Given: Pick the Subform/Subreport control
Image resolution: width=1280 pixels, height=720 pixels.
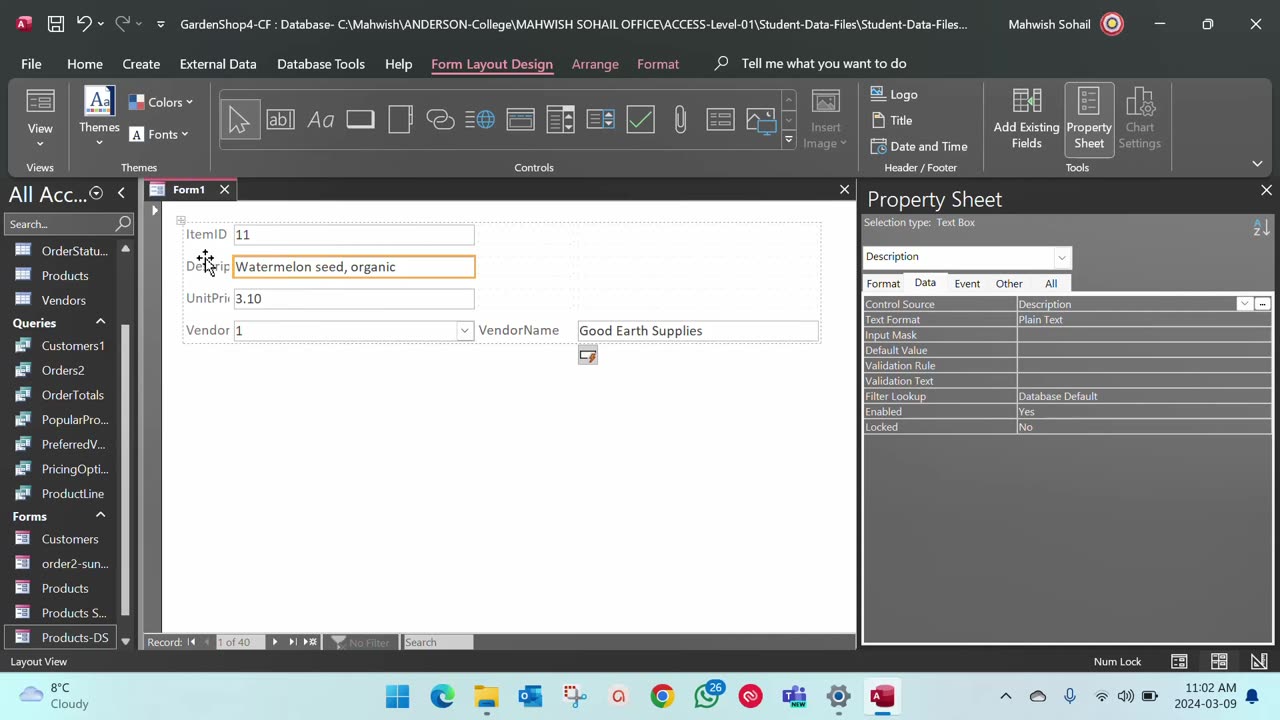Looking at the screenshot, I should [720, 120].
